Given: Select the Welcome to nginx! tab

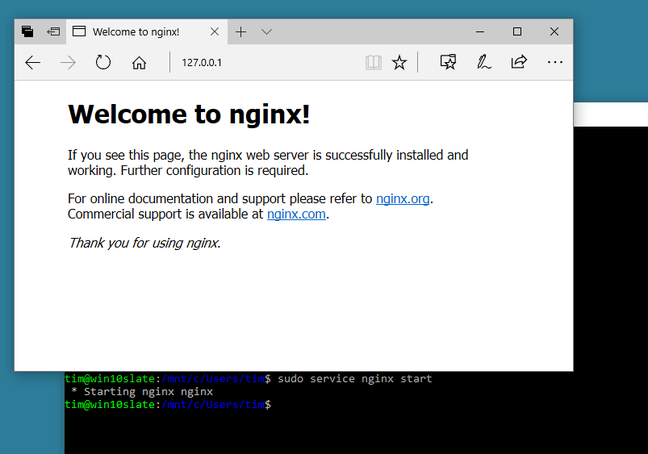Looking at the screenshot, I should 146,32.
